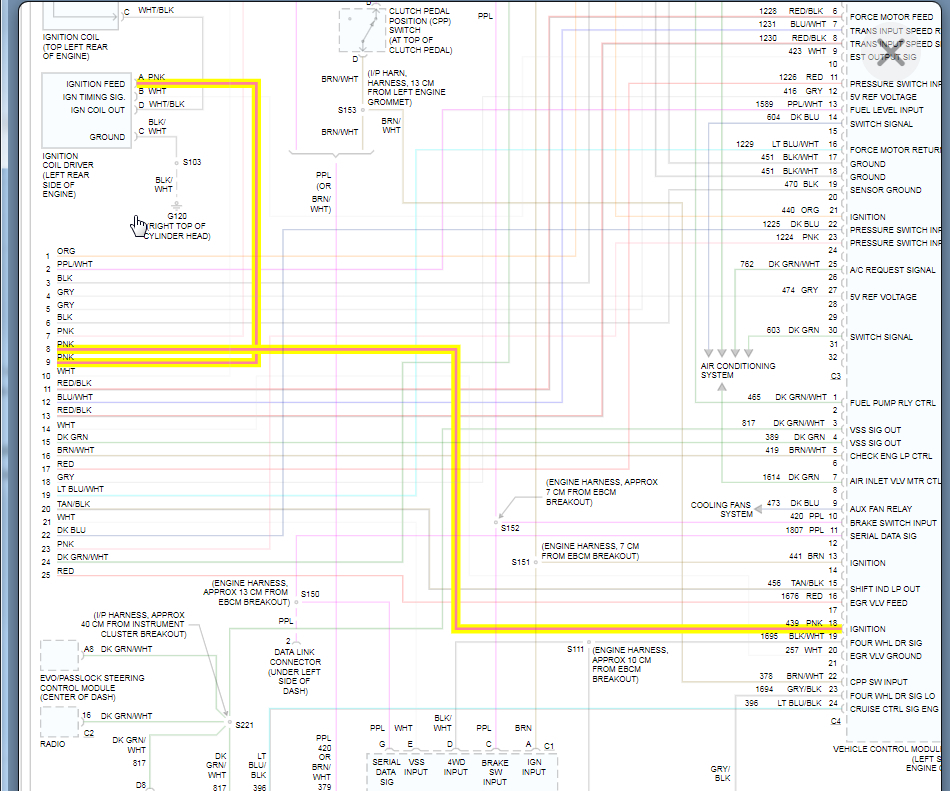Click the G120 ground symbol
This screenshot has height=791, width=950.
[x=176, y=206]
